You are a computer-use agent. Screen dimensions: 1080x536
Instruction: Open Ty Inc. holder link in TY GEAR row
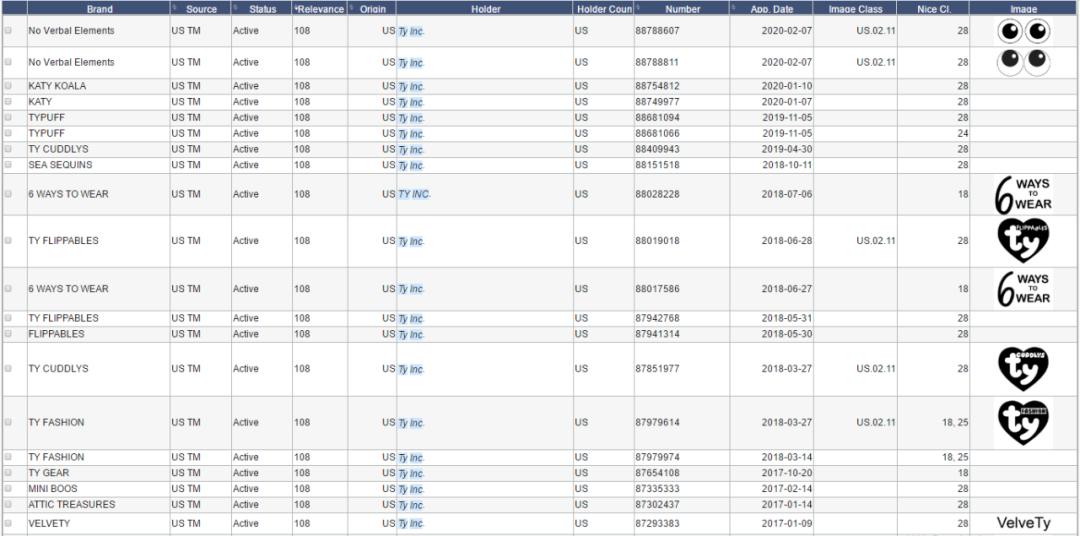tap(411, 474)
